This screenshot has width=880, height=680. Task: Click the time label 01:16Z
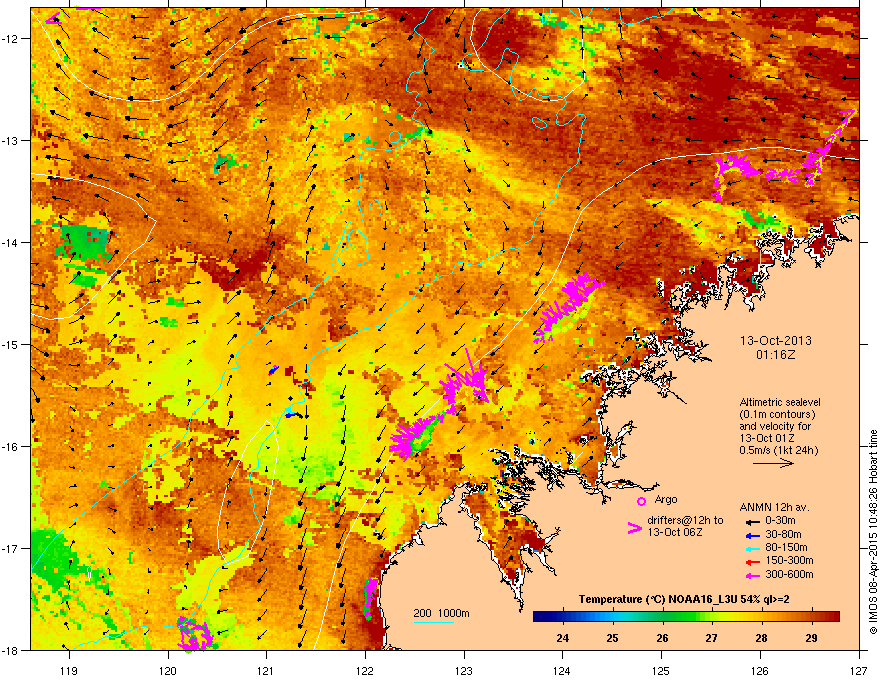click(776, 355)
